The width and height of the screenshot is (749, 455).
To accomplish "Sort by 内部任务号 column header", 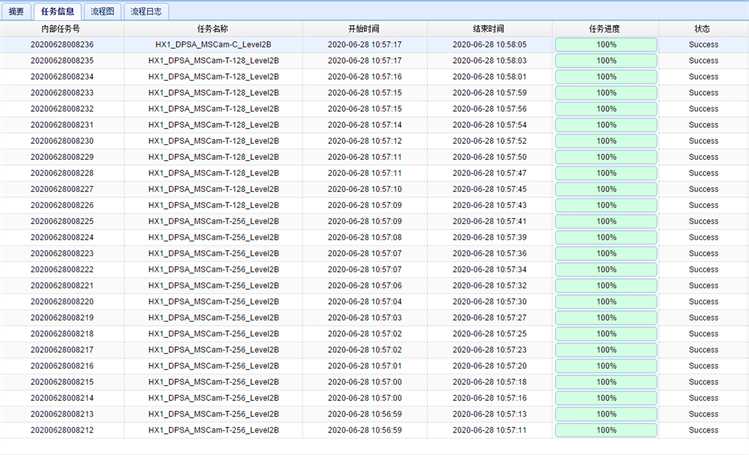I will [62, 29].
